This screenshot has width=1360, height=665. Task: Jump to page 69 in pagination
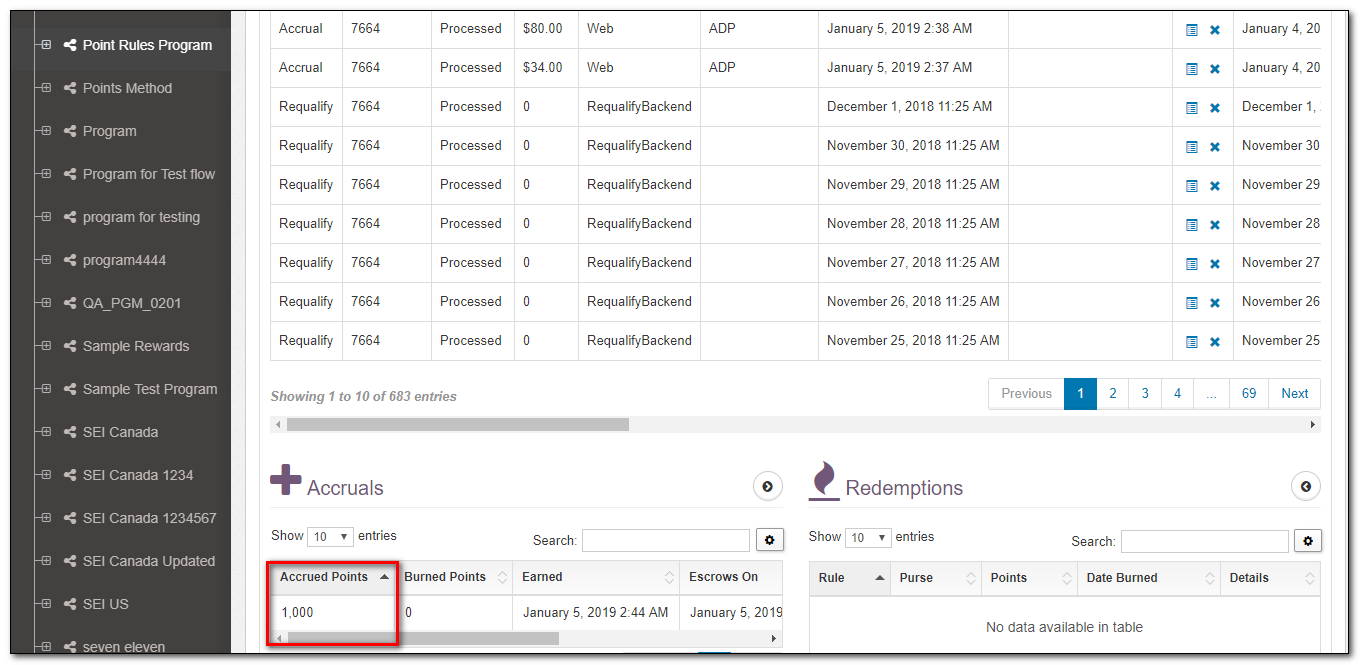coord(1249,394)
